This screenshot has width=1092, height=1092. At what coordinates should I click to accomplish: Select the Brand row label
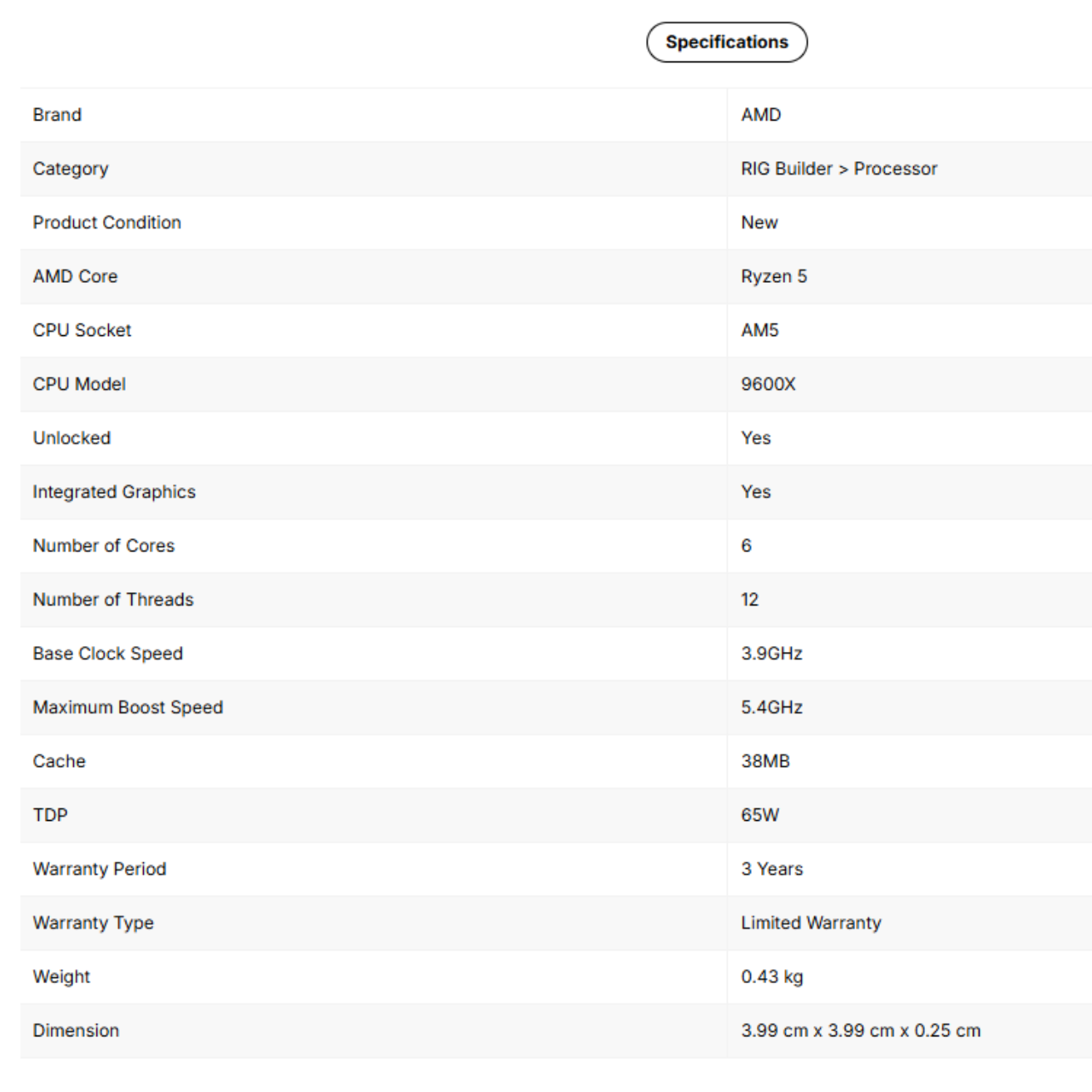point(57,115)
